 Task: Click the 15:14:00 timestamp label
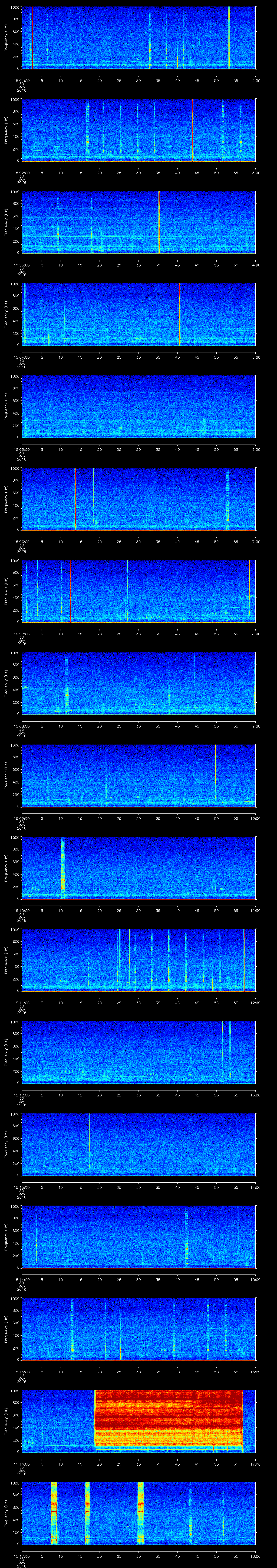point(22,1279)
